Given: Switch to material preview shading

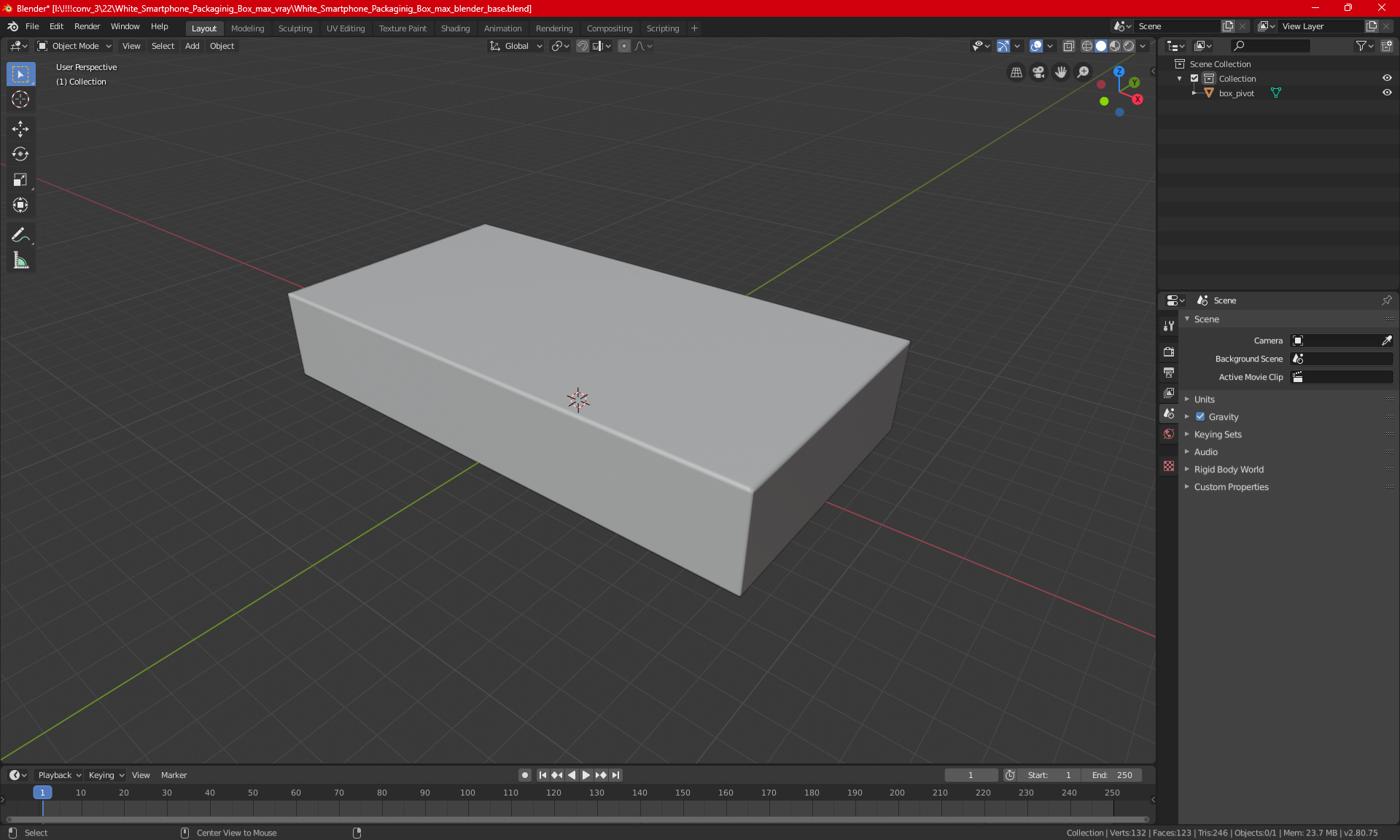Looking at the screenshot, I should click(1115, 46).
